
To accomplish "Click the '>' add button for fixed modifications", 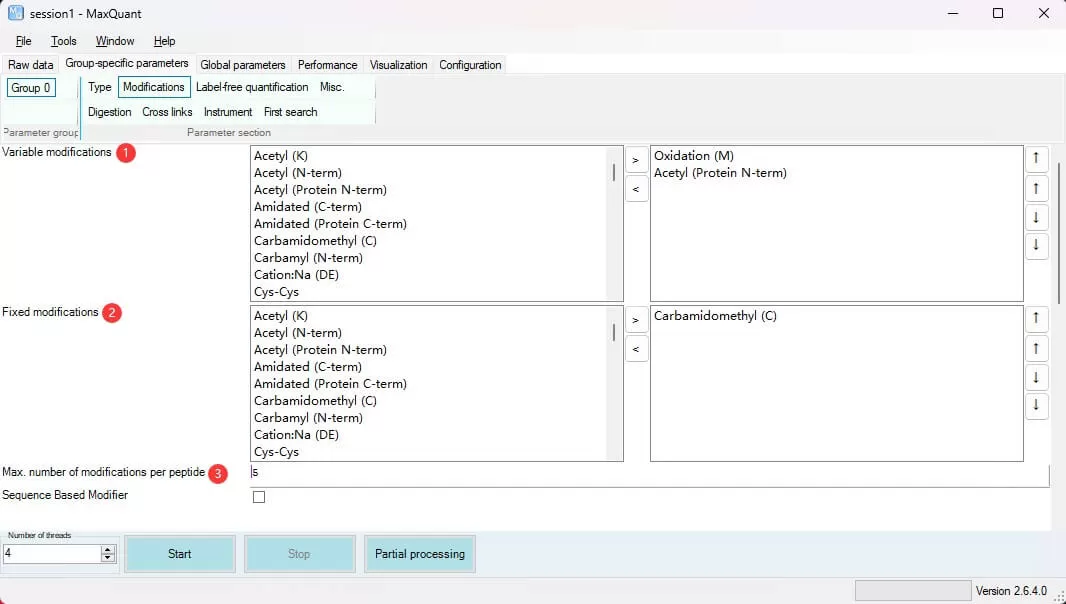I will point(636,320).
